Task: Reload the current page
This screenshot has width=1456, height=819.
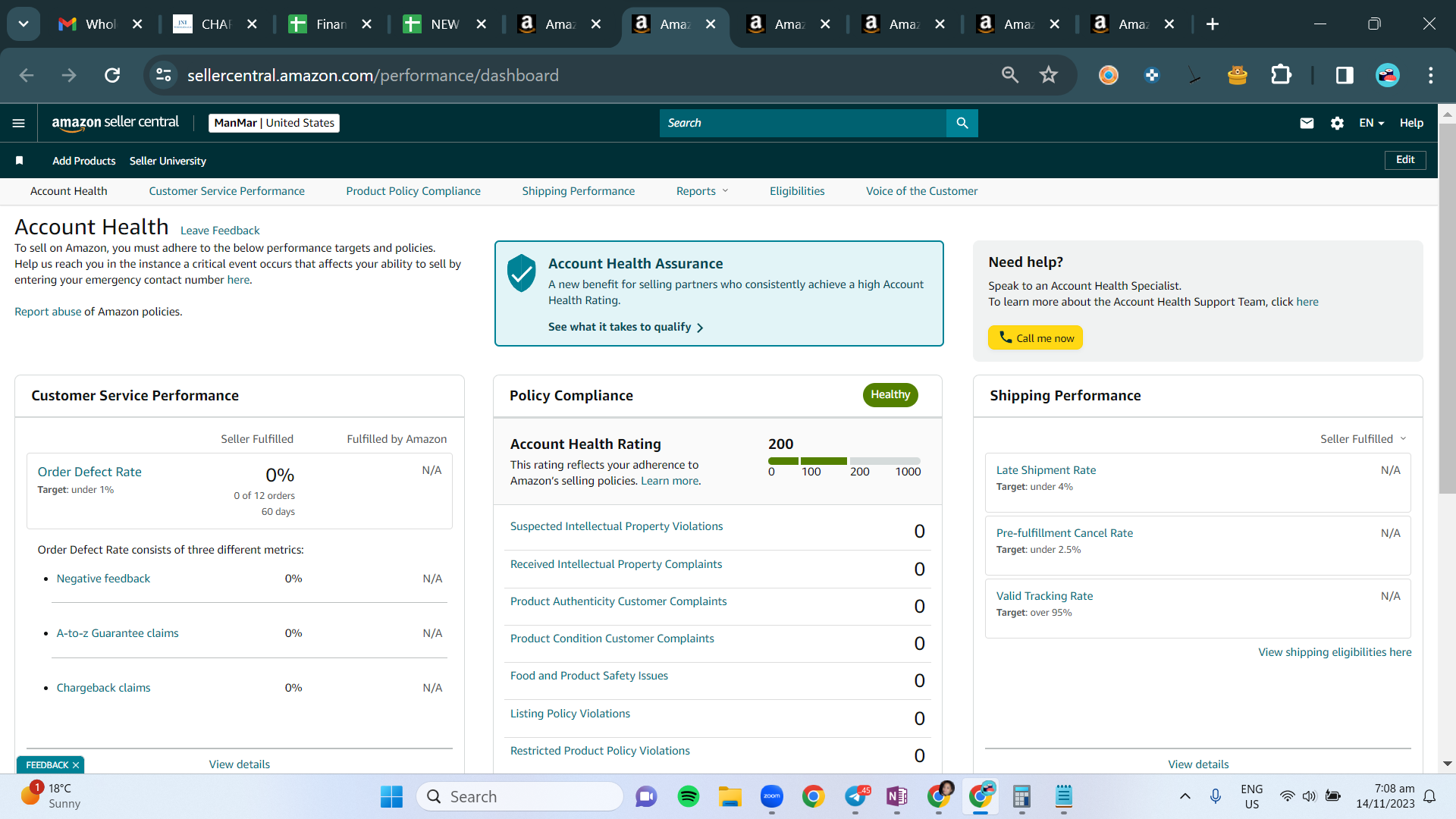Action: [112, 75]
